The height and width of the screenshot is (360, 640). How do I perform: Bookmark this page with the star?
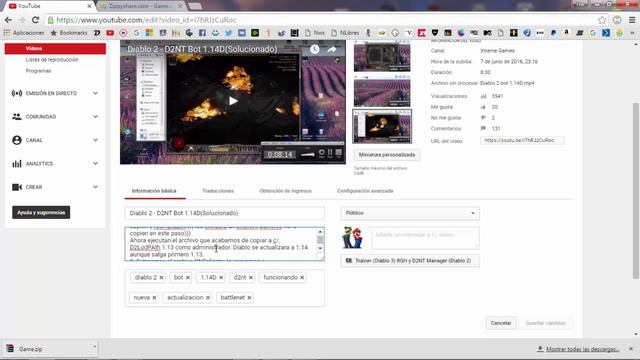point(602,20)
